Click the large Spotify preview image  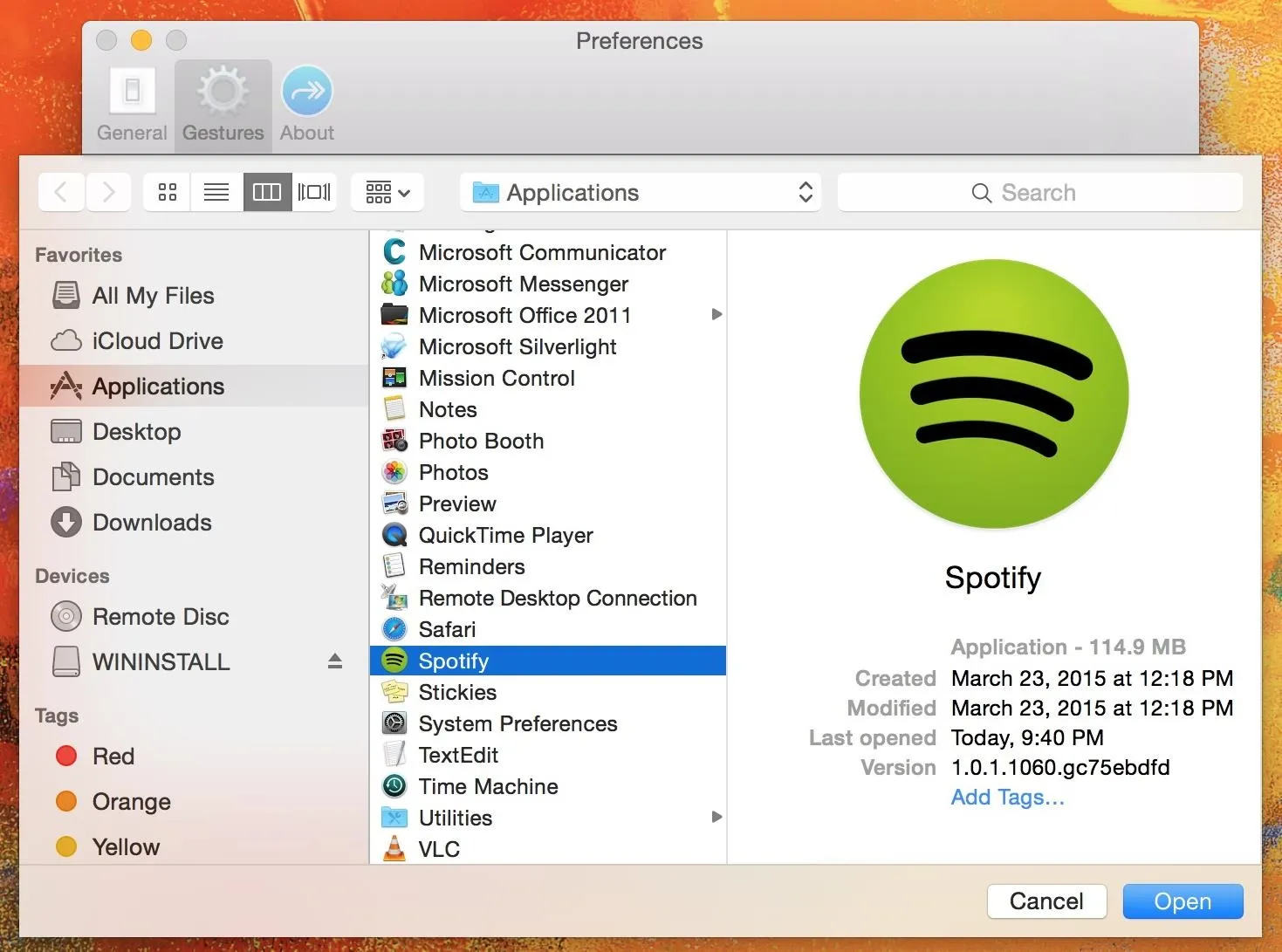pyautogui.click(x=994, y=394)
